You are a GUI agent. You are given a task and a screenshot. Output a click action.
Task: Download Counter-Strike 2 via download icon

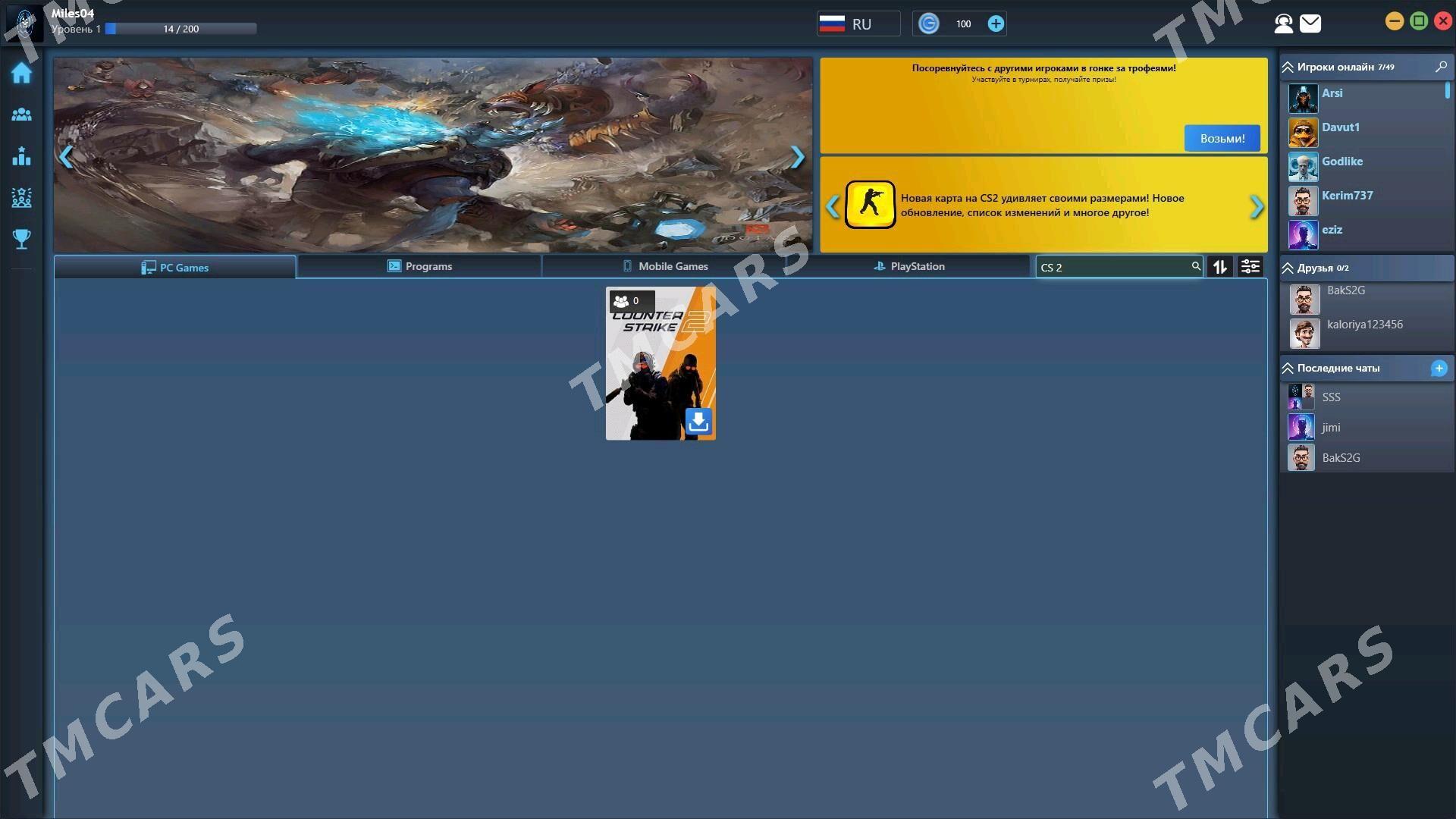pyautogui.click(x=698, y=421)
